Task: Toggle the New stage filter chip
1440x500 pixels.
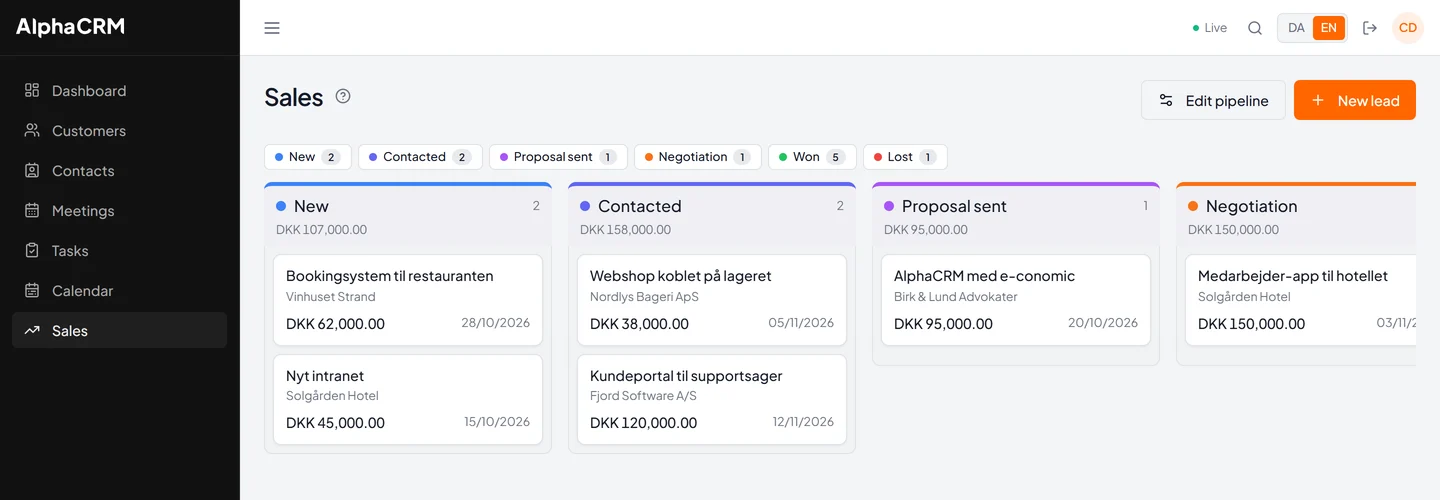Action: pyautogui.click(x=308, y=157)
